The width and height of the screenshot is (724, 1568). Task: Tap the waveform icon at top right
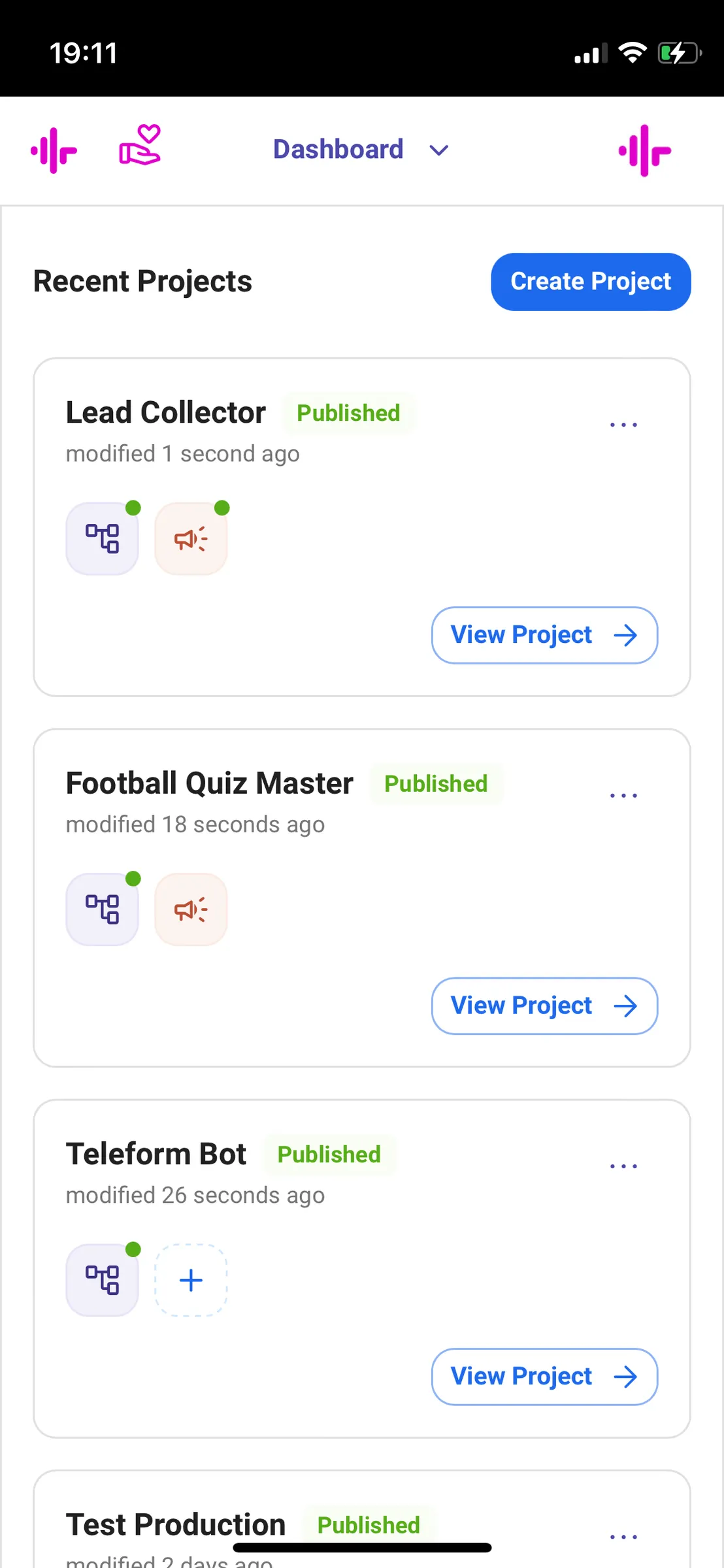[x=645, y=151]
